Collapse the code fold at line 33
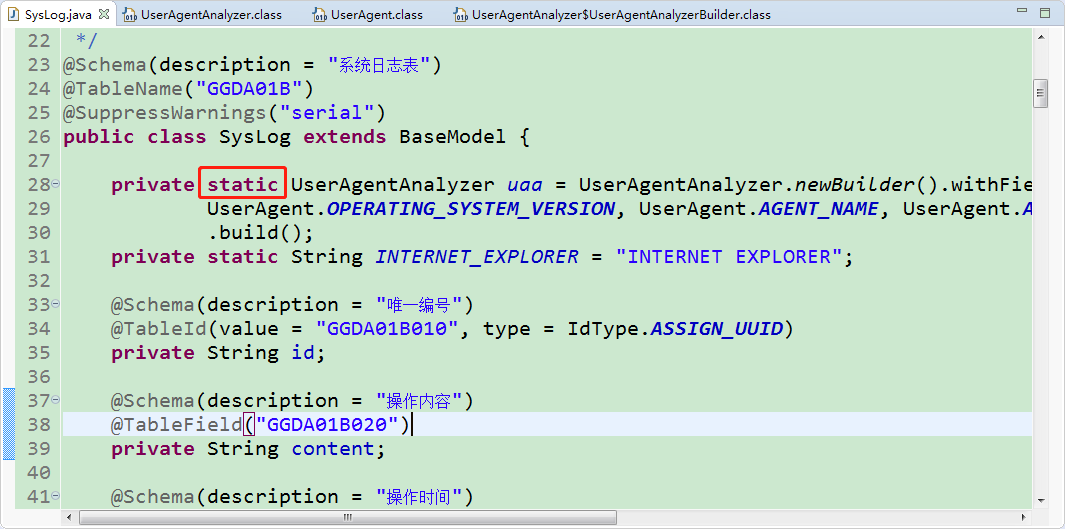 pos(56,303)
